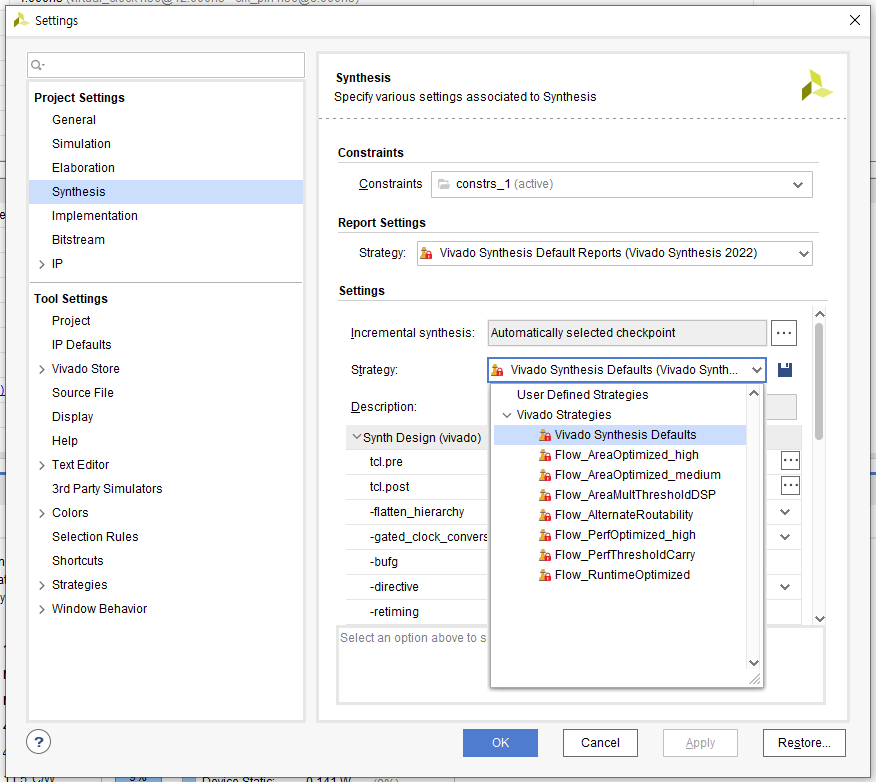Click the Restore... button
The width and height of the screenshot is (876, 782).
804,743
